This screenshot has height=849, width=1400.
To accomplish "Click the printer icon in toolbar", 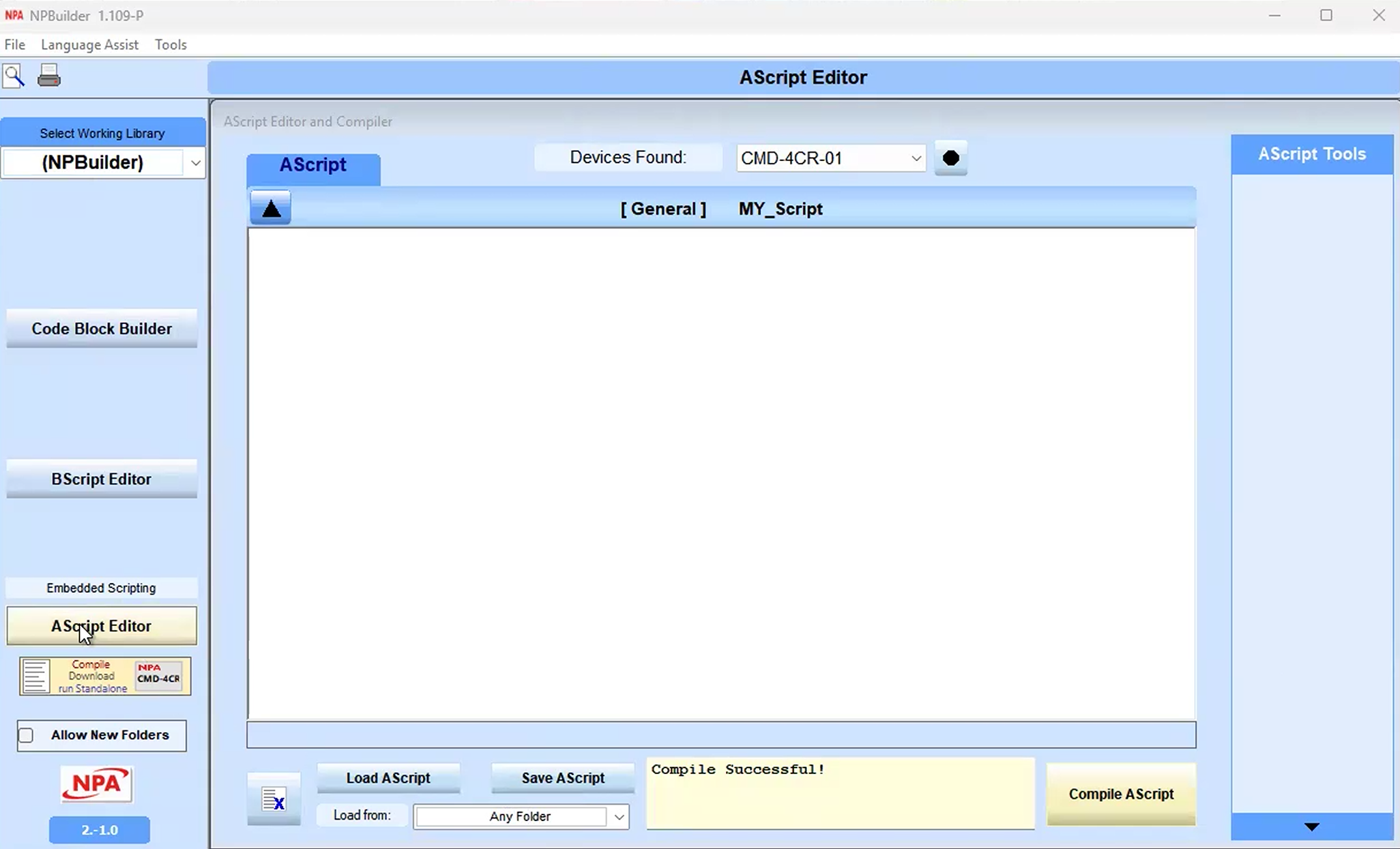I will click(49, 76).
